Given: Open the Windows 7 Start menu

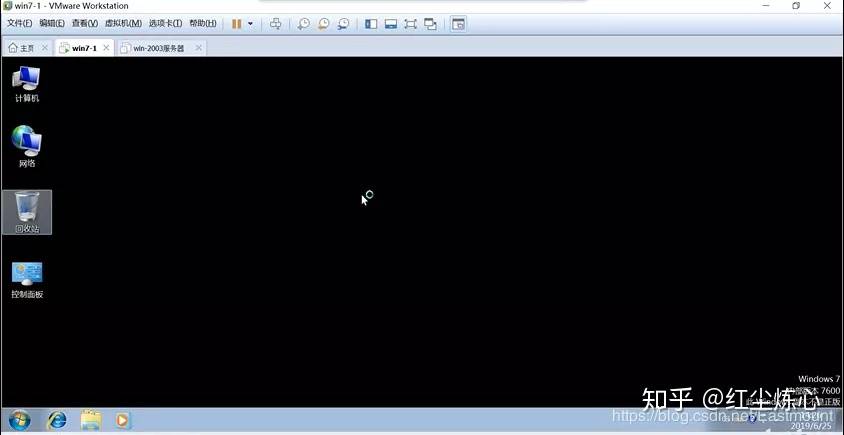Looking at the screenshot, I should click(x=19, y=420).
